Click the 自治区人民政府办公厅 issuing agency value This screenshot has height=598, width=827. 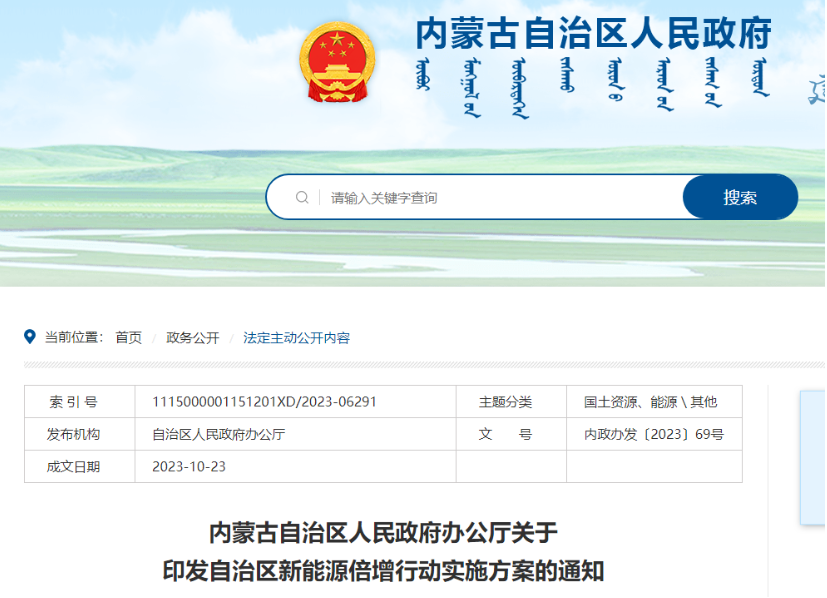pyautogui.click(x=218, y=435)
